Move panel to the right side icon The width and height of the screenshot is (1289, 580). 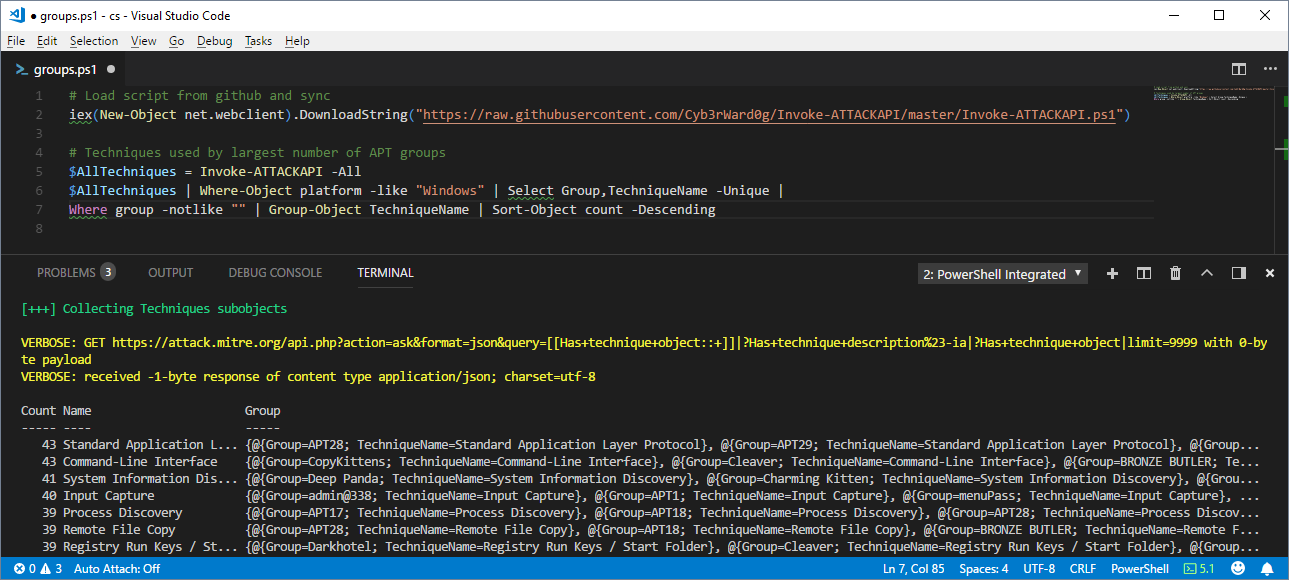tap(1239, 273)
